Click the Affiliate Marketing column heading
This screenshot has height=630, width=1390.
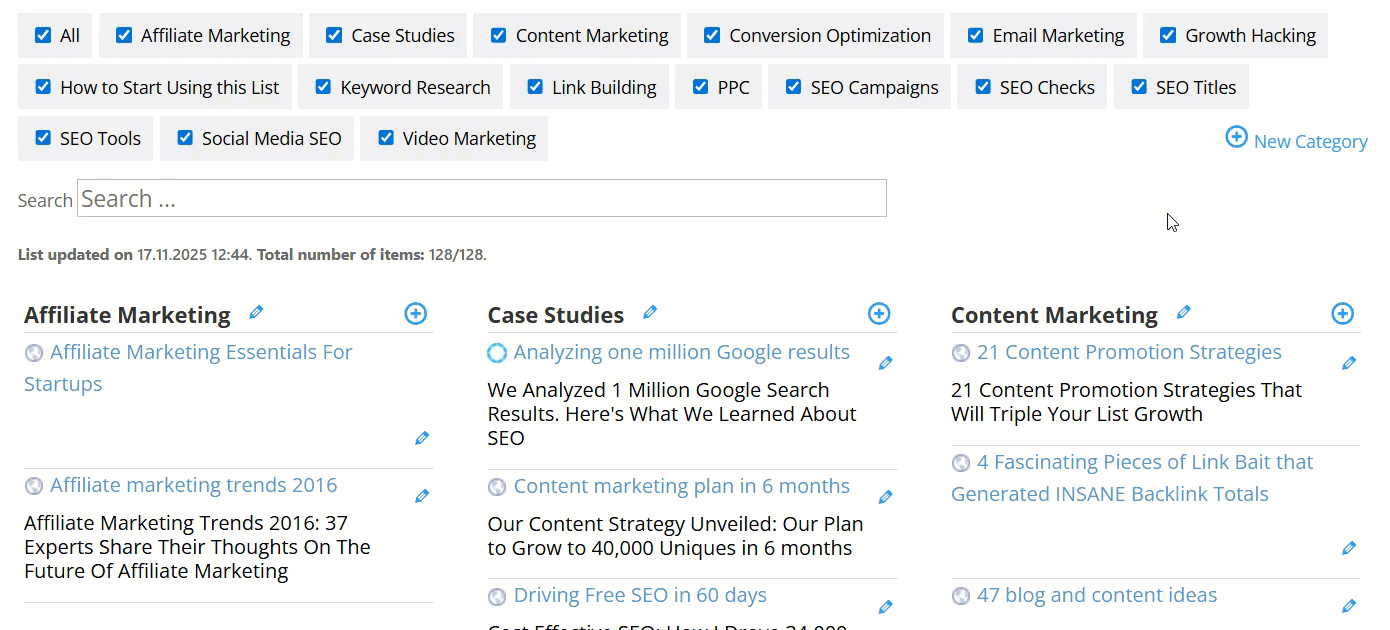(x=127, y=315)
